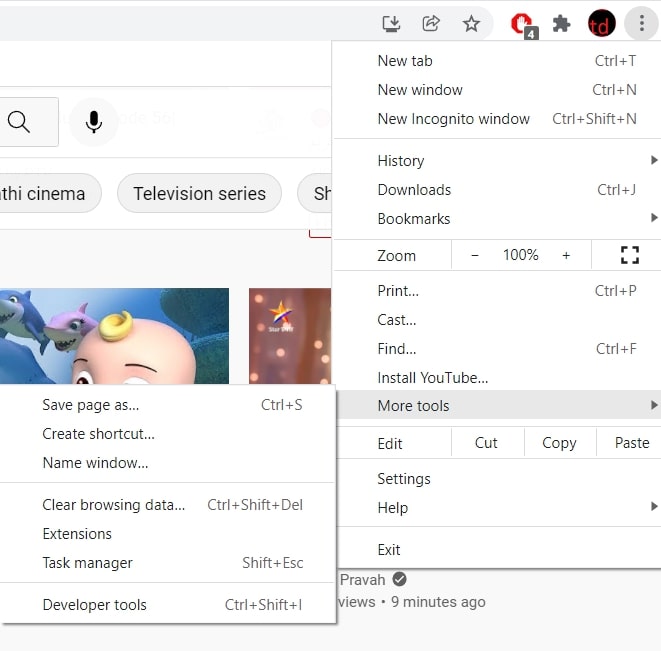Choose Find... from the menu

[x=497, y=349]
